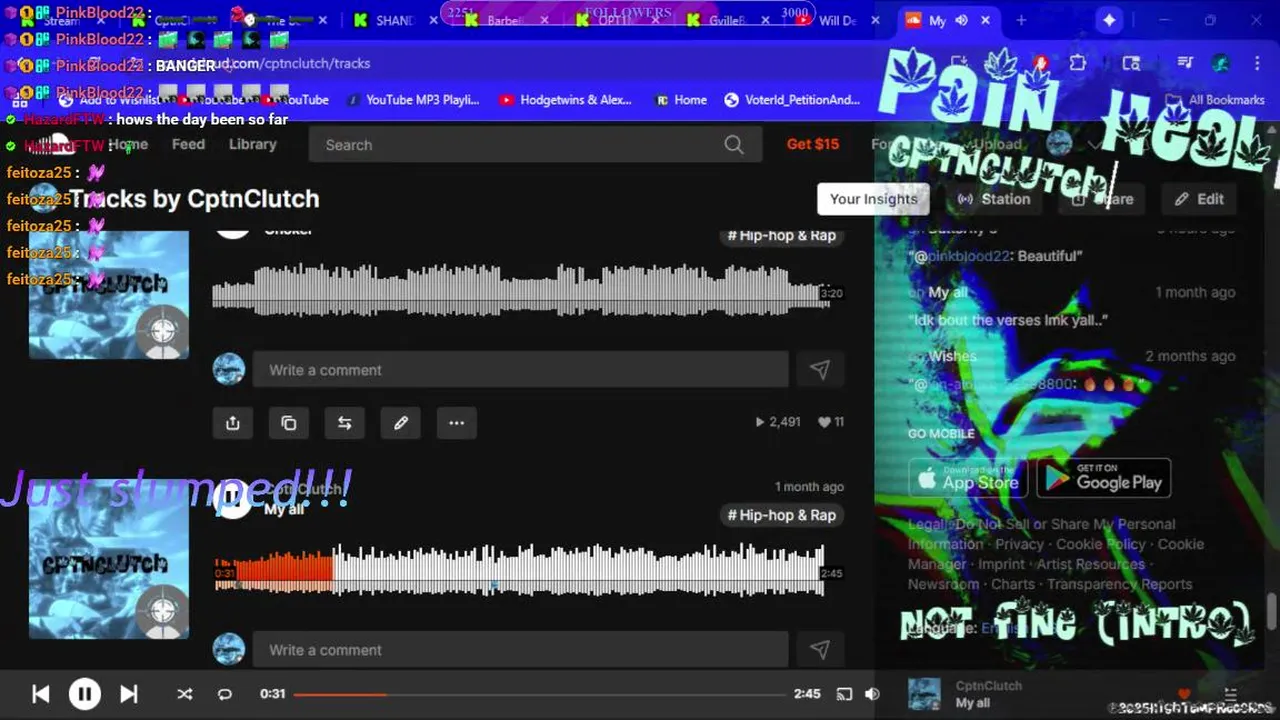This screenshot has height=720, width=1280.
Task: Open the Newsroom footer link
Action: coord(943,584)
